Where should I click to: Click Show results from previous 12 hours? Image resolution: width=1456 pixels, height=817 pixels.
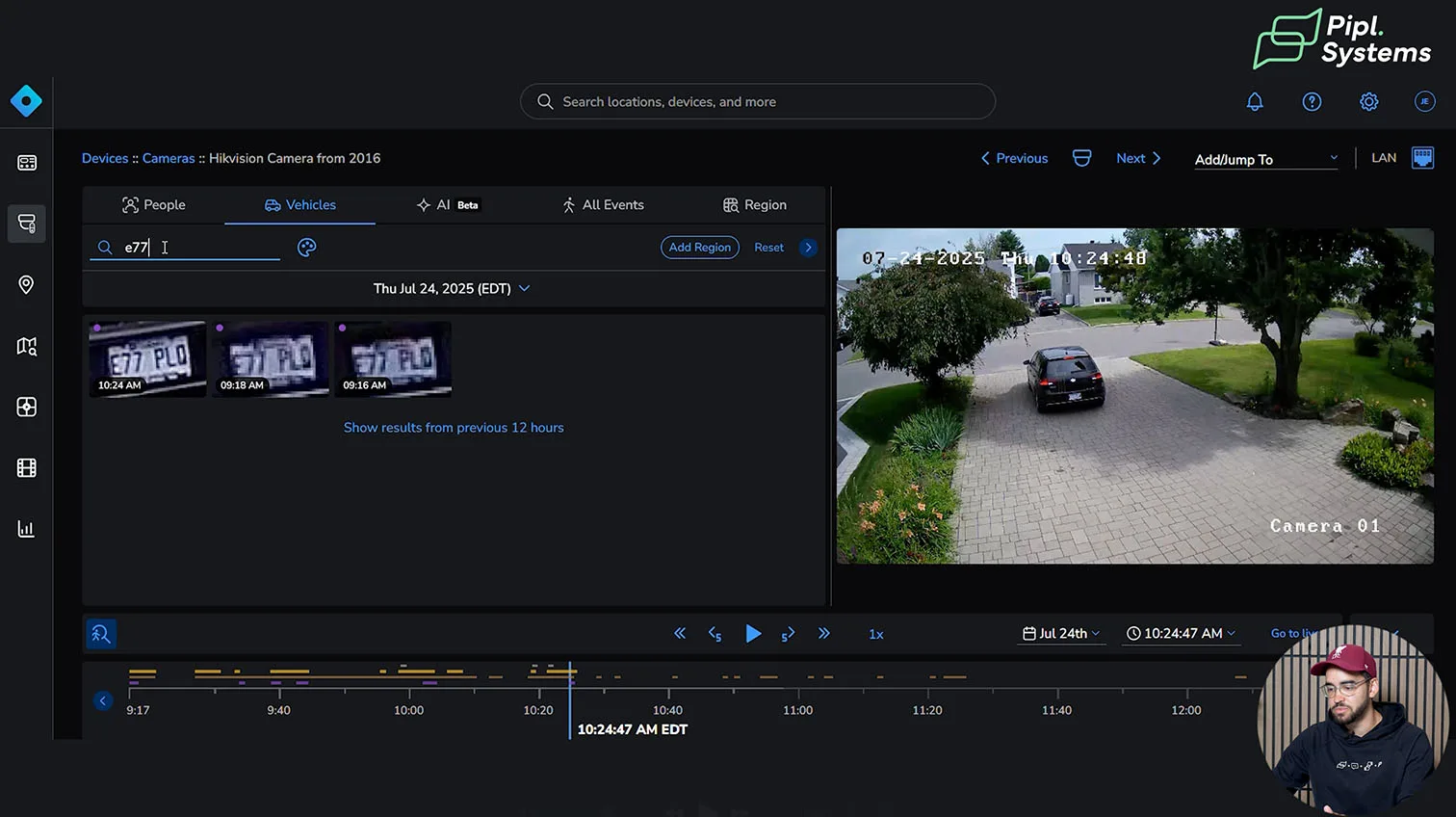[x=454, y=428]
